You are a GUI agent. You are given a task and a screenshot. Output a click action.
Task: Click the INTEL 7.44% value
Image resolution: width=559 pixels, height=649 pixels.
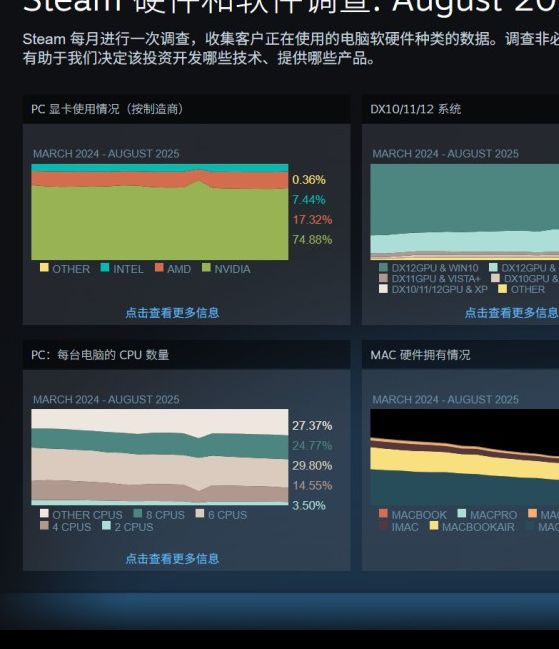tap(309, 200)
